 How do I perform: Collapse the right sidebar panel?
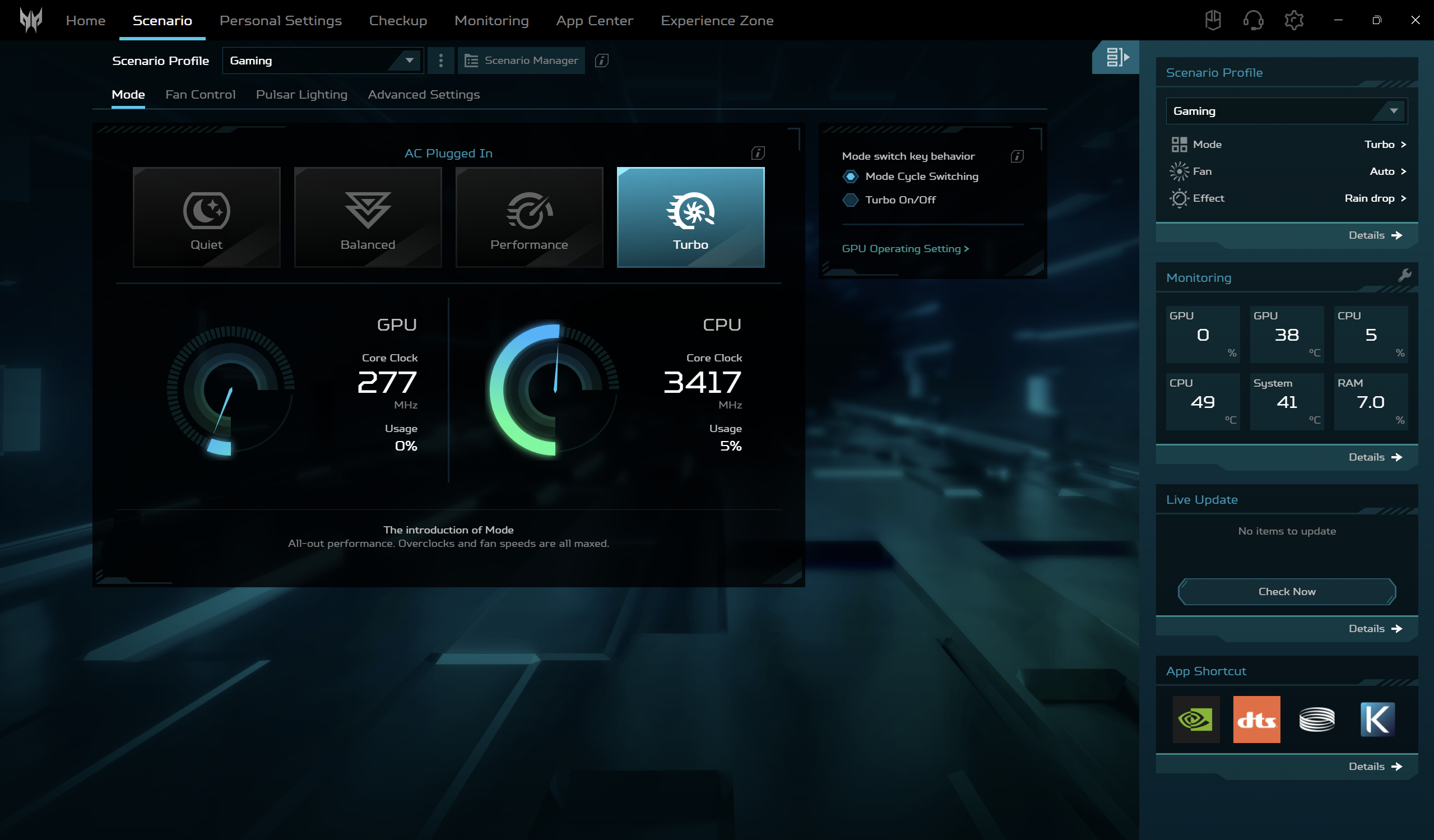click(1115, 57)
